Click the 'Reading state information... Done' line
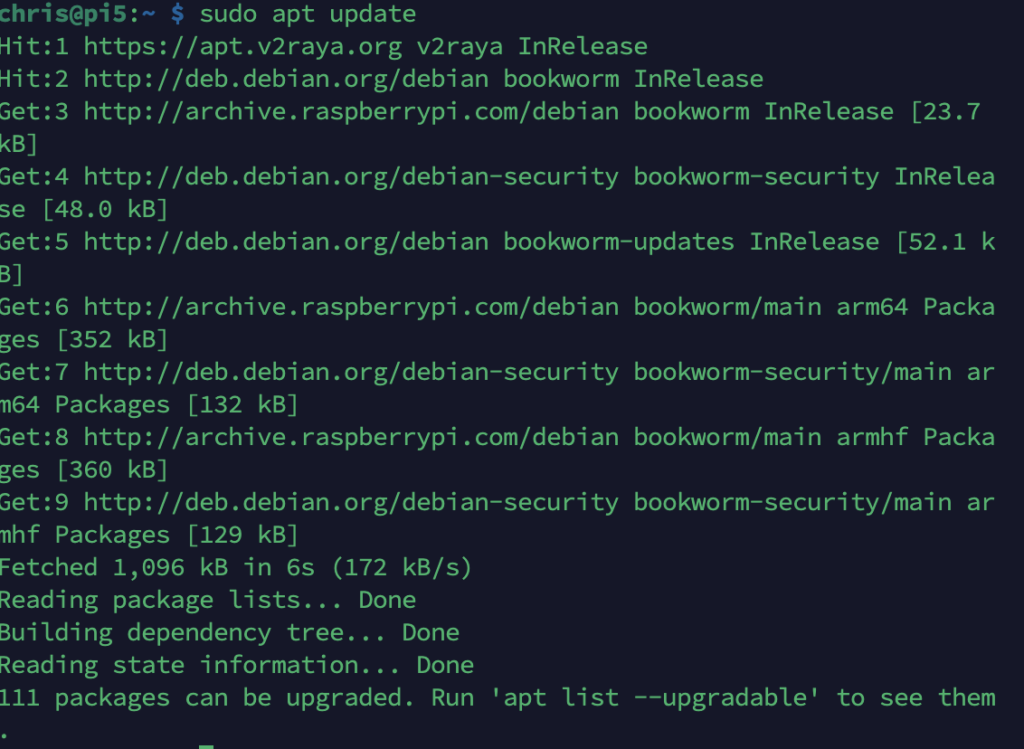The height and width of the screenshot is (749, 1024). click(x=236, y=665)
